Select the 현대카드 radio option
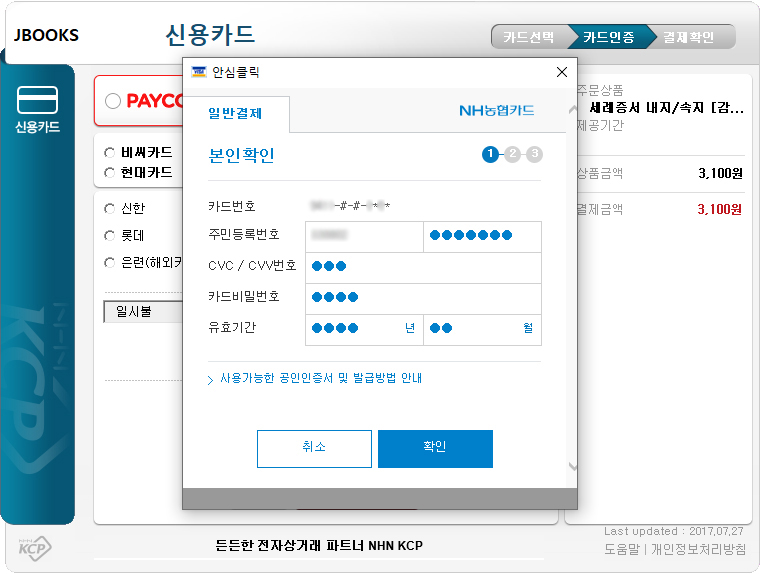Image resolution: width=760 pixels, height=574 pixels. coord(110,173)
